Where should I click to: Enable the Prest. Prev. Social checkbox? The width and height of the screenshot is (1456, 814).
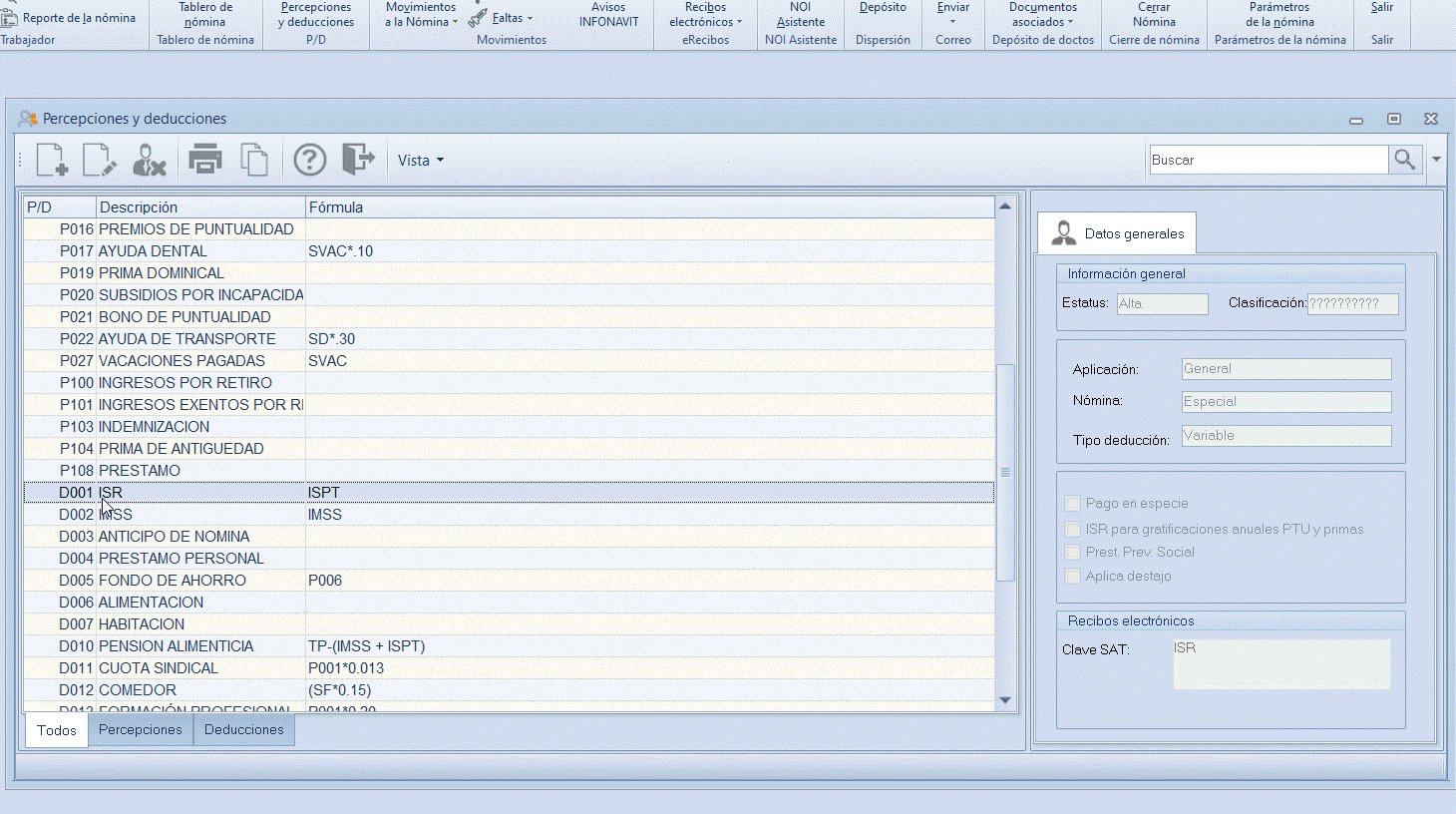1073,553
